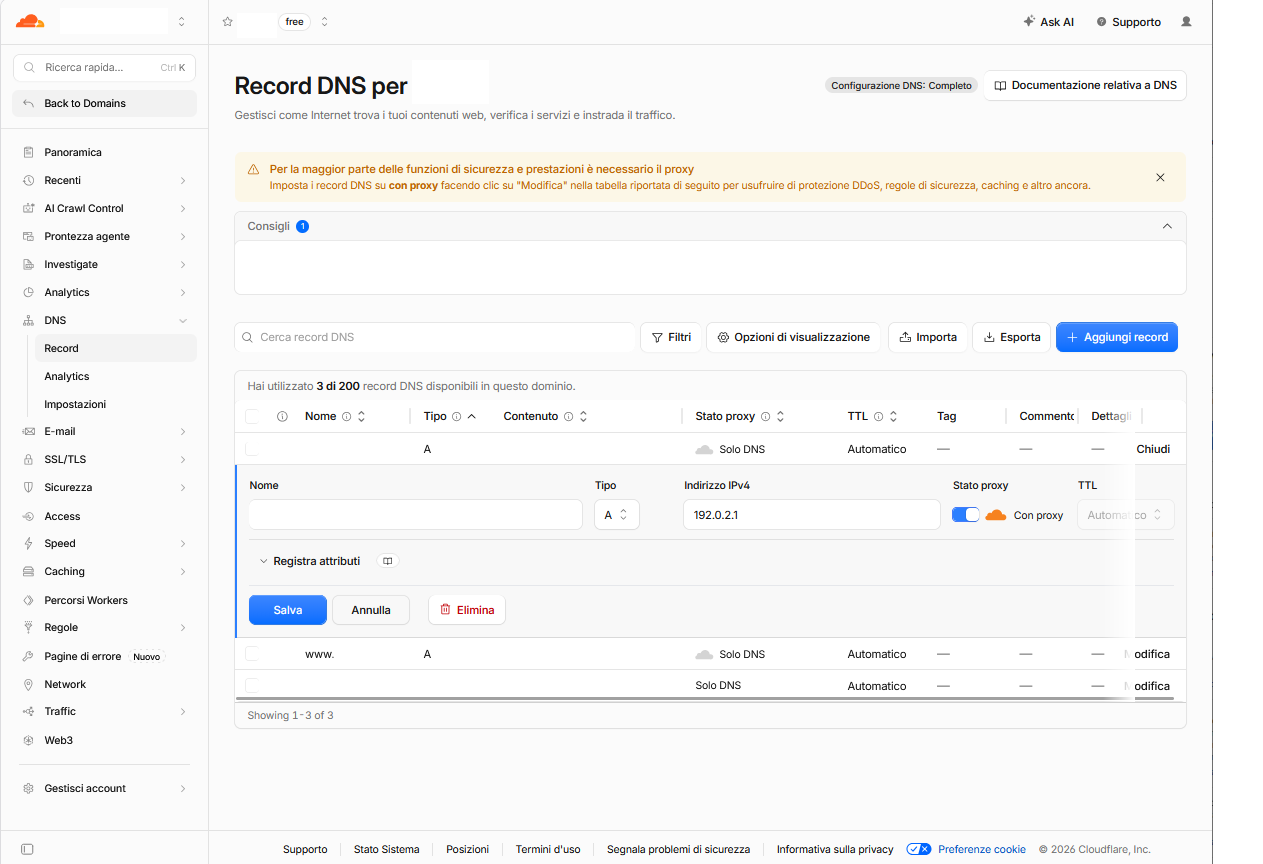Viewport: 1263px width, 864px height.
Task: Click the info icon beside TTL column
Action: pos(878,416)
